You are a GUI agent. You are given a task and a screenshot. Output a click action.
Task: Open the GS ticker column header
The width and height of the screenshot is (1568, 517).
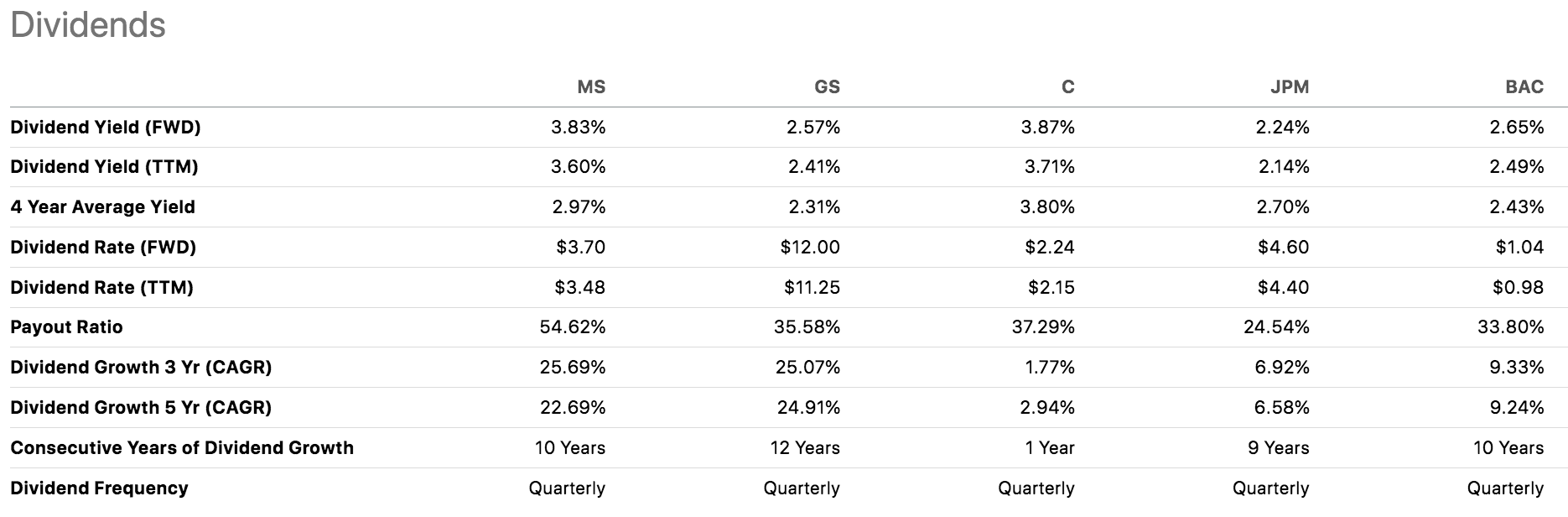[827, 87]
